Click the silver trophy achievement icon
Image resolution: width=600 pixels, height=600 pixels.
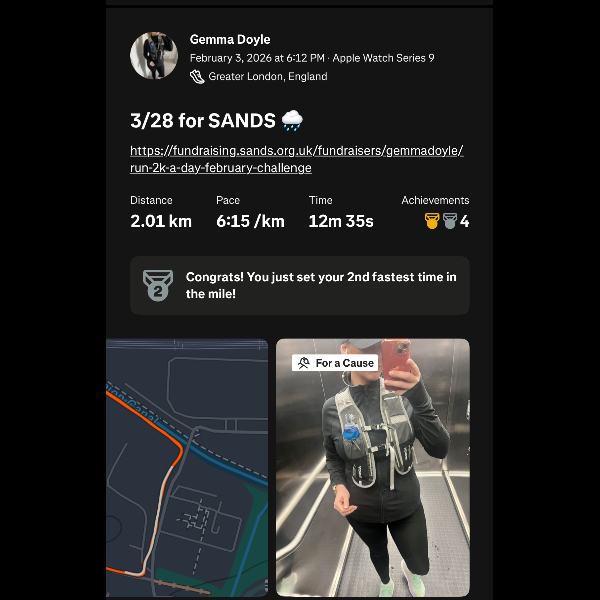450,221
